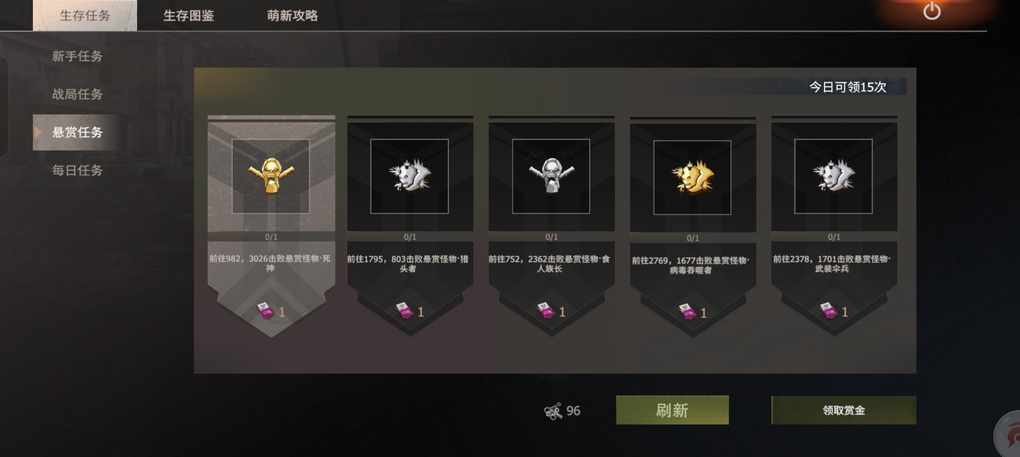Click the 前往2769，1677 virus devourer task description
Viewport: 1020px width, 457px height.
(x=692, y=265)
